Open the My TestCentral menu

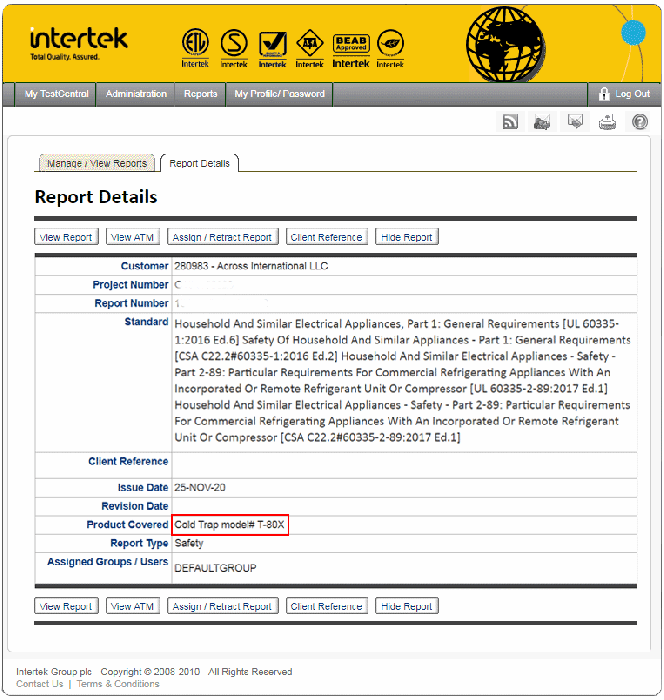click(x=56, y=94)
